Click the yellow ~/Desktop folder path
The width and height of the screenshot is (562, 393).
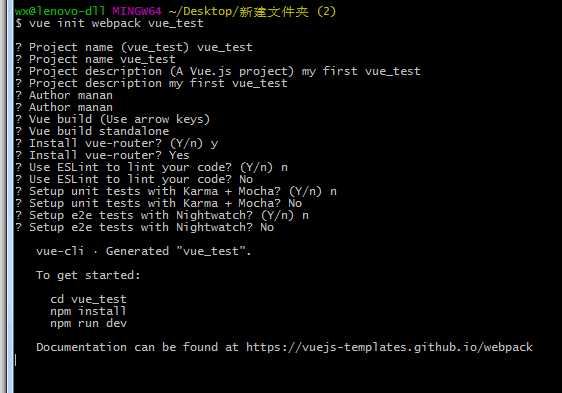coord(252,11)
